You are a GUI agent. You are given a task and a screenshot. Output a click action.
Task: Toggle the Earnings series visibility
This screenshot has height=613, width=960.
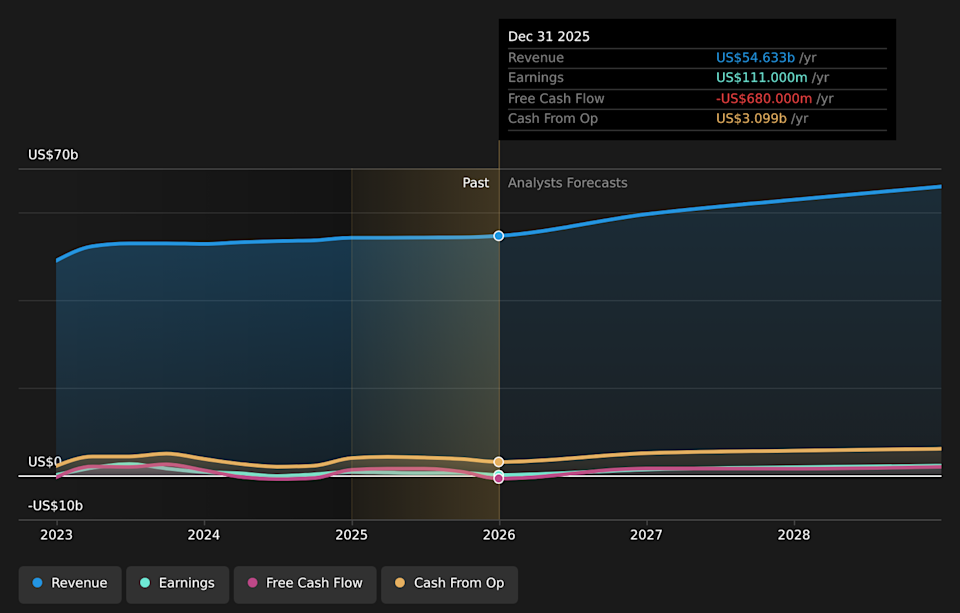click(177, 583)
